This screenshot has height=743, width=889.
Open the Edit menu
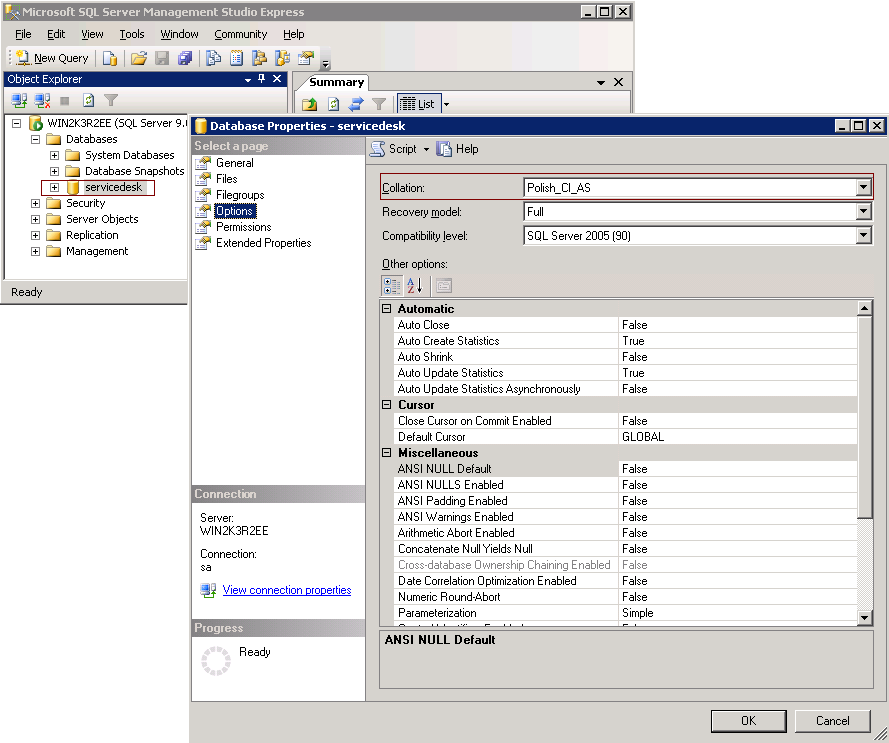(x=56, y=34)
